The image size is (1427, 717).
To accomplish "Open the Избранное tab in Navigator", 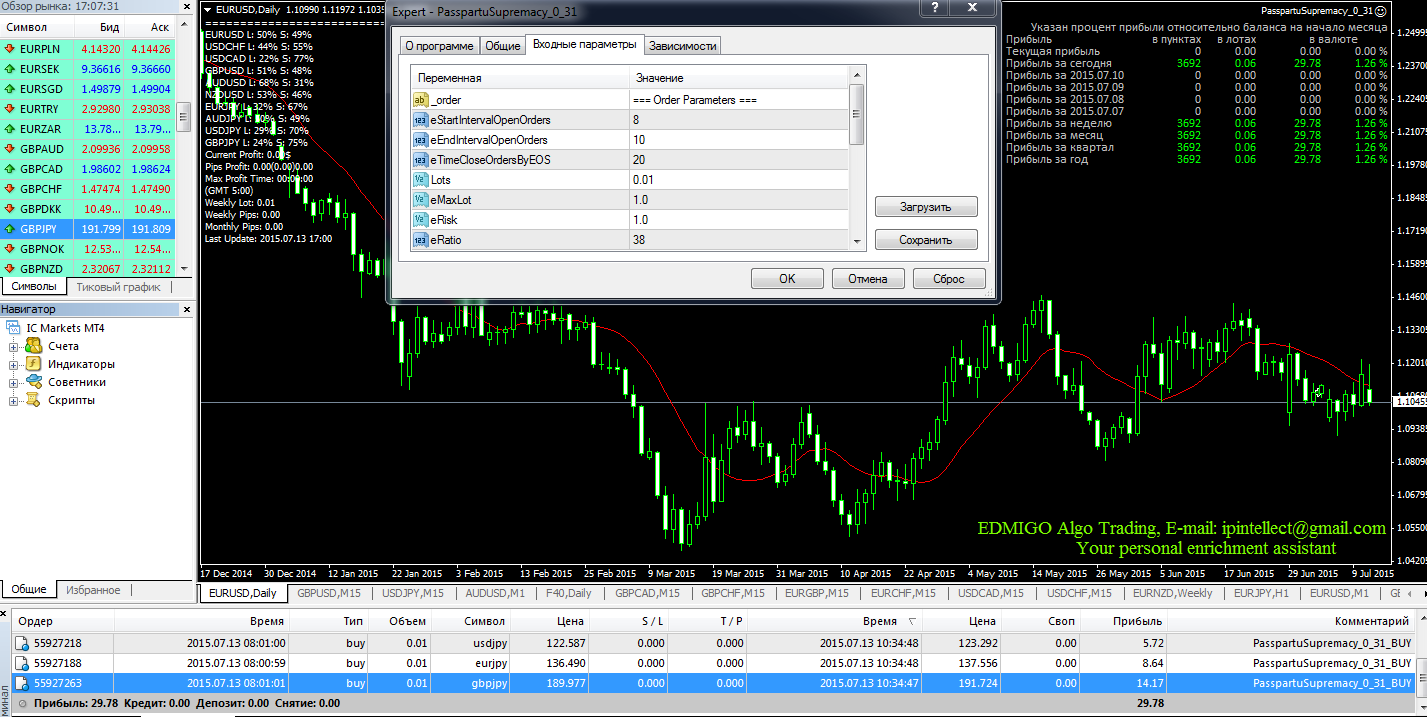I will point(93,590).
